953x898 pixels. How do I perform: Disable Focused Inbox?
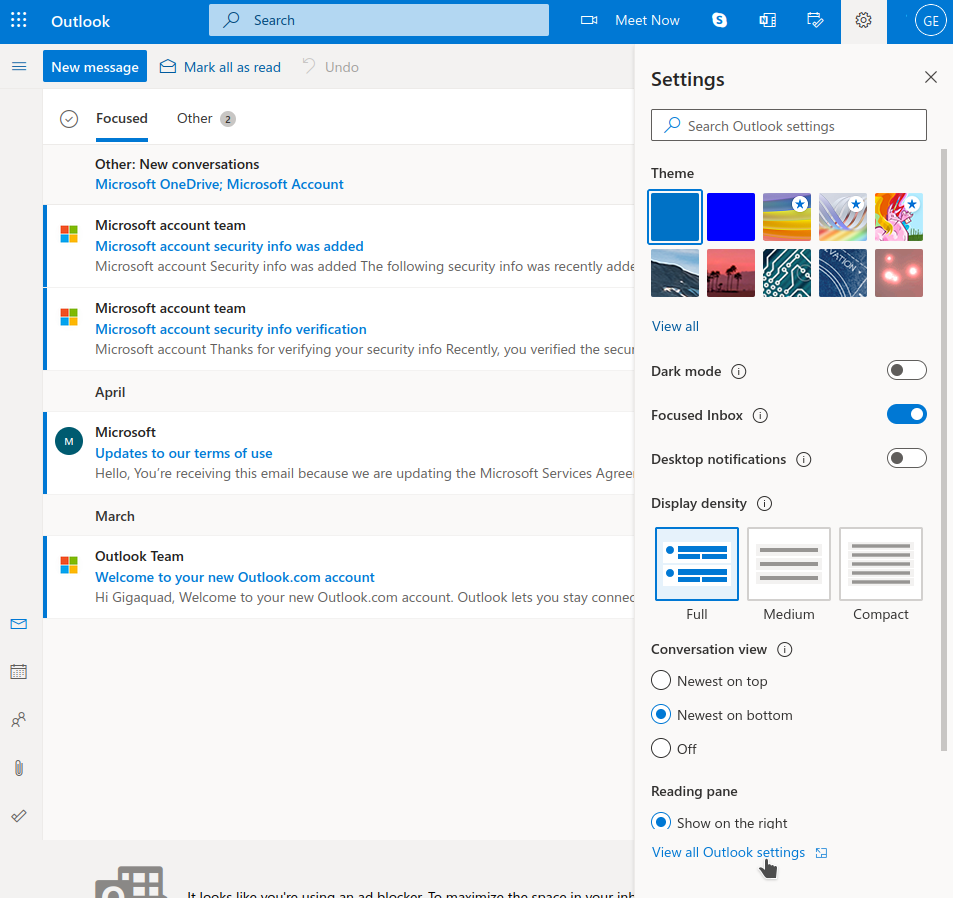[x=906, y=414]
